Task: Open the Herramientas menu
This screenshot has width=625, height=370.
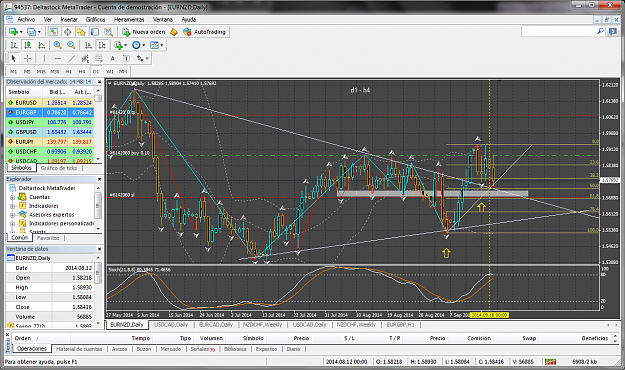Action: pyautogui.click(x=129, y=19)
